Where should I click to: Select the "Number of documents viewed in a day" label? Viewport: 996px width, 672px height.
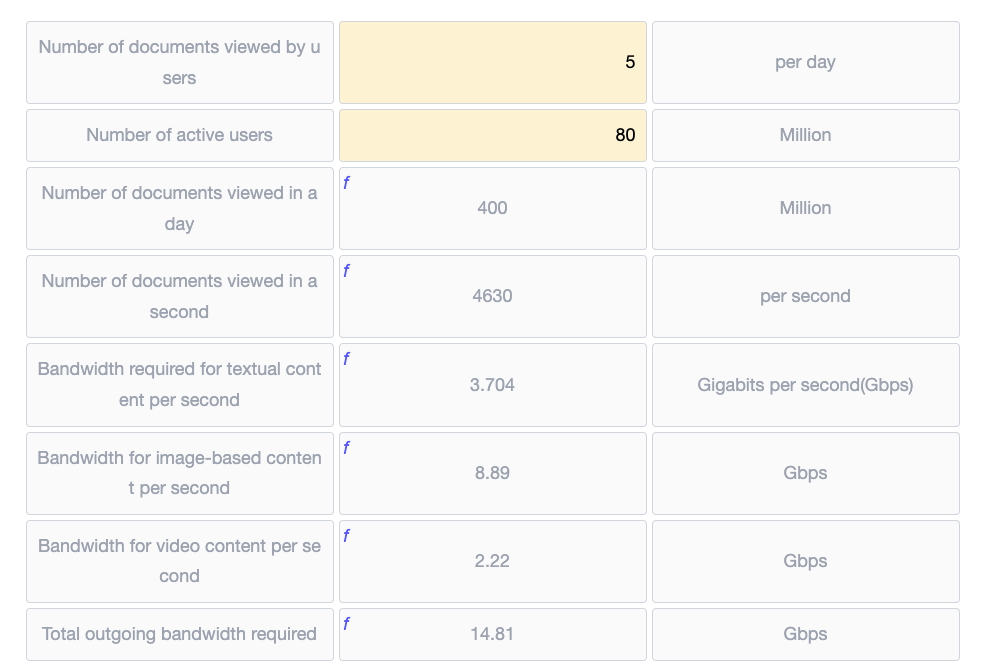[180, 208]
